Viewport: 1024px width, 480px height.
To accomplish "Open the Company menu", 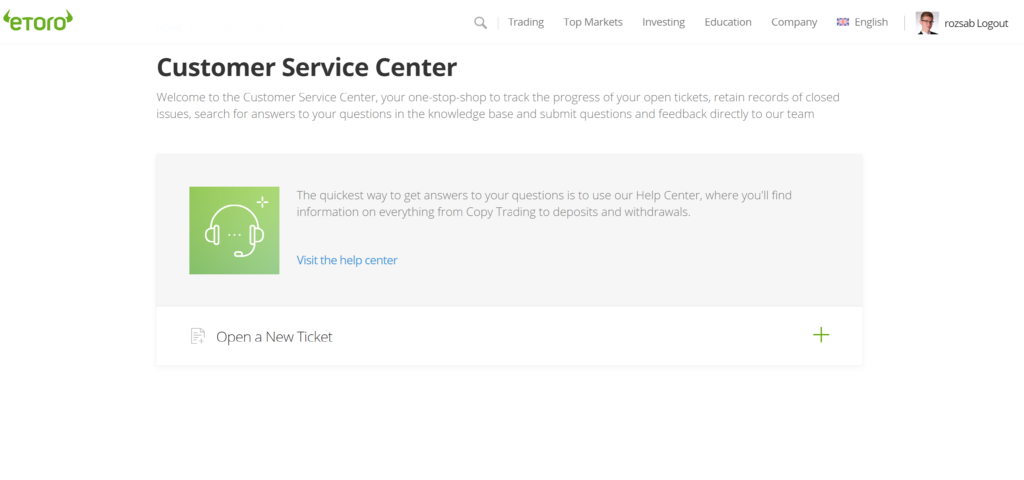I will click(x=794, y=22).
